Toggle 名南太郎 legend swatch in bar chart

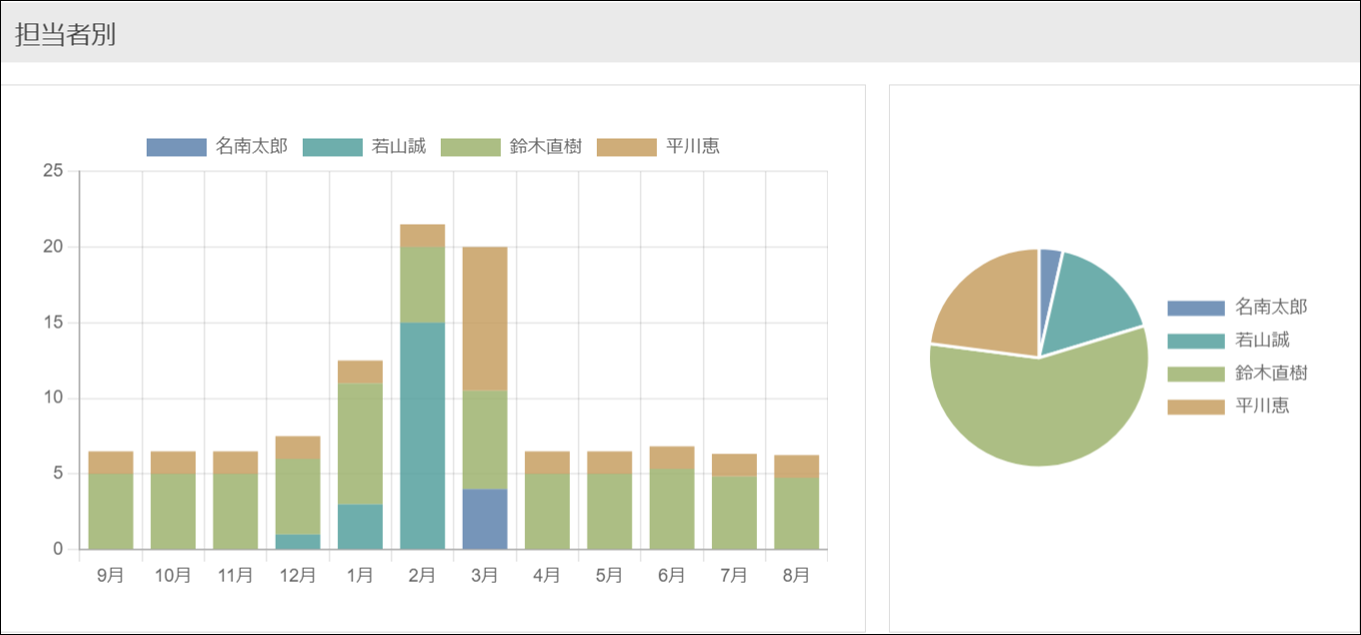point(176,147)
